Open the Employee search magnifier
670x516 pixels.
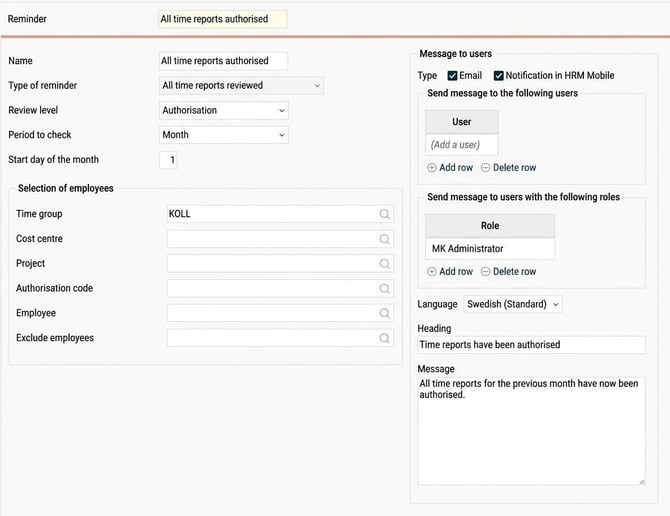point(384,313)
